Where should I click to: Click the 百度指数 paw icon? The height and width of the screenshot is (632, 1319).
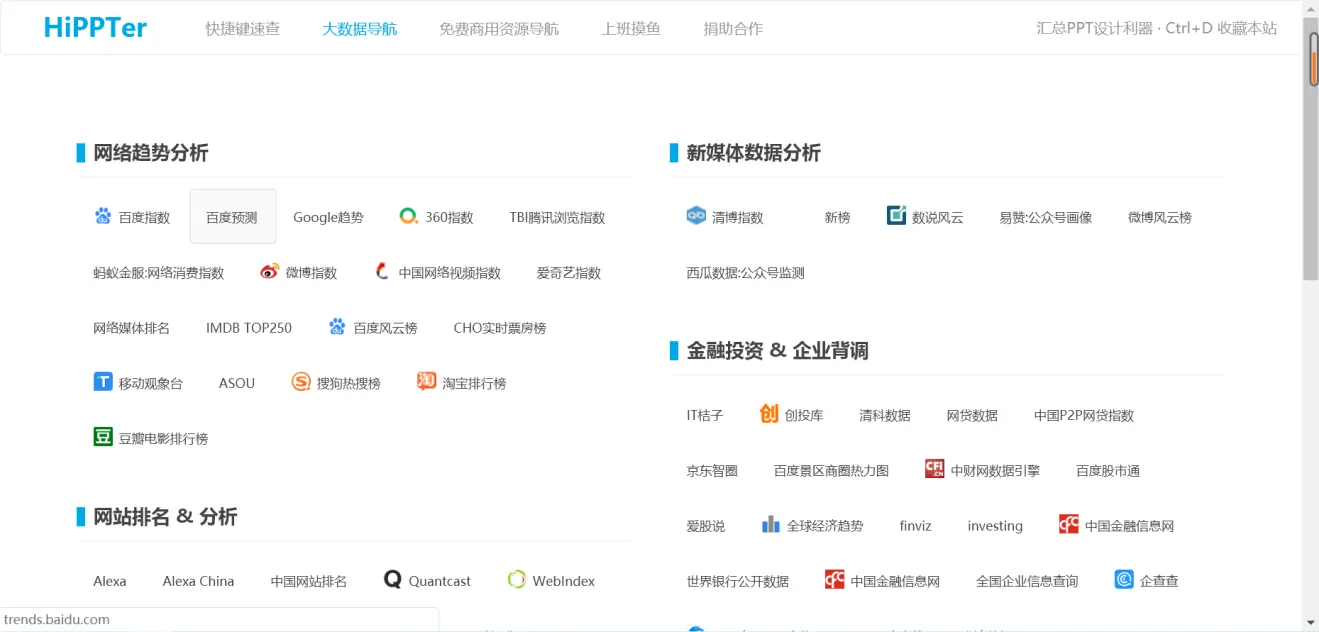[103, 216]
